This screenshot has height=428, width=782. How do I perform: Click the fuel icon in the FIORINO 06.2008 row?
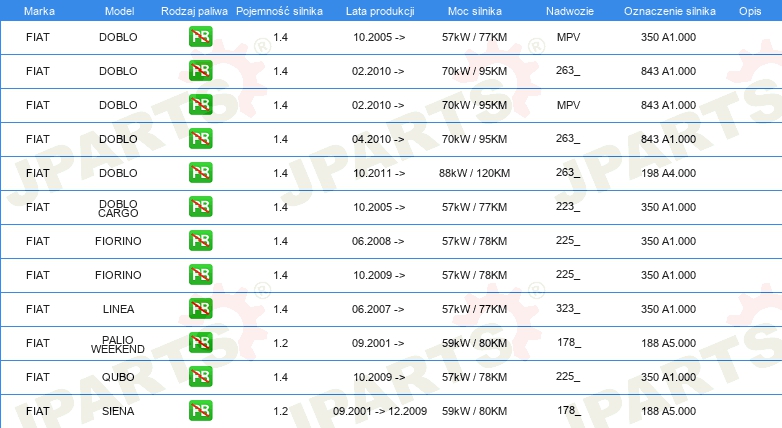tap(200, 240)
